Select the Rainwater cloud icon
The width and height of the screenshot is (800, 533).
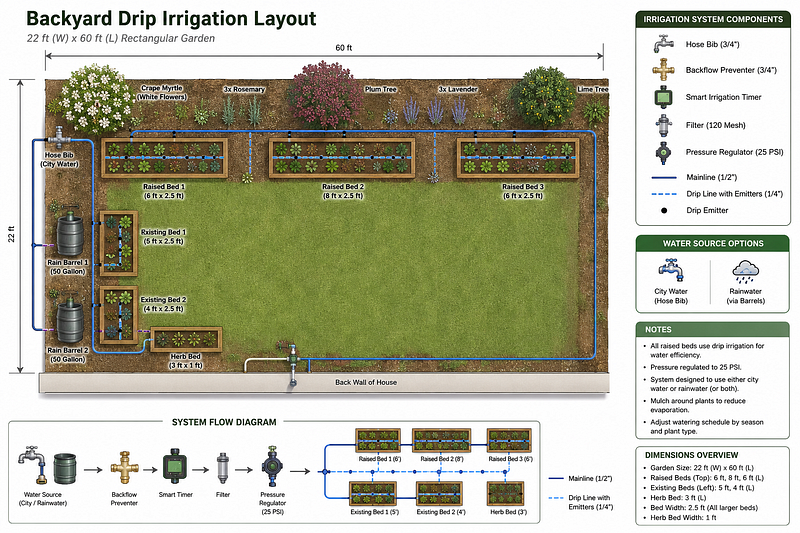[745, 271]
